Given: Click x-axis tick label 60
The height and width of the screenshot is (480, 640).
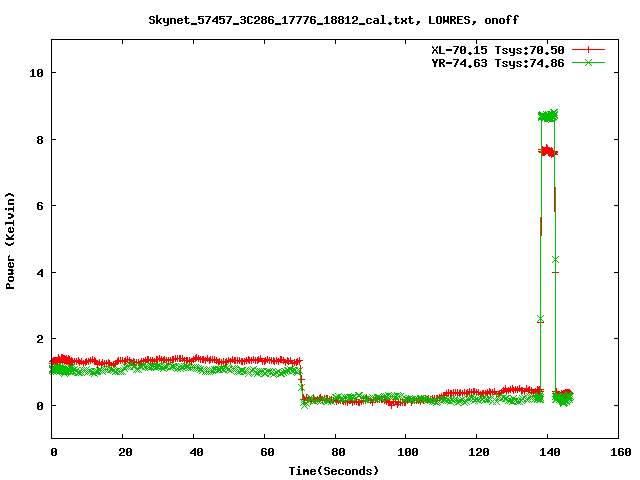Looking at the screenshot, I should point(267,452).
